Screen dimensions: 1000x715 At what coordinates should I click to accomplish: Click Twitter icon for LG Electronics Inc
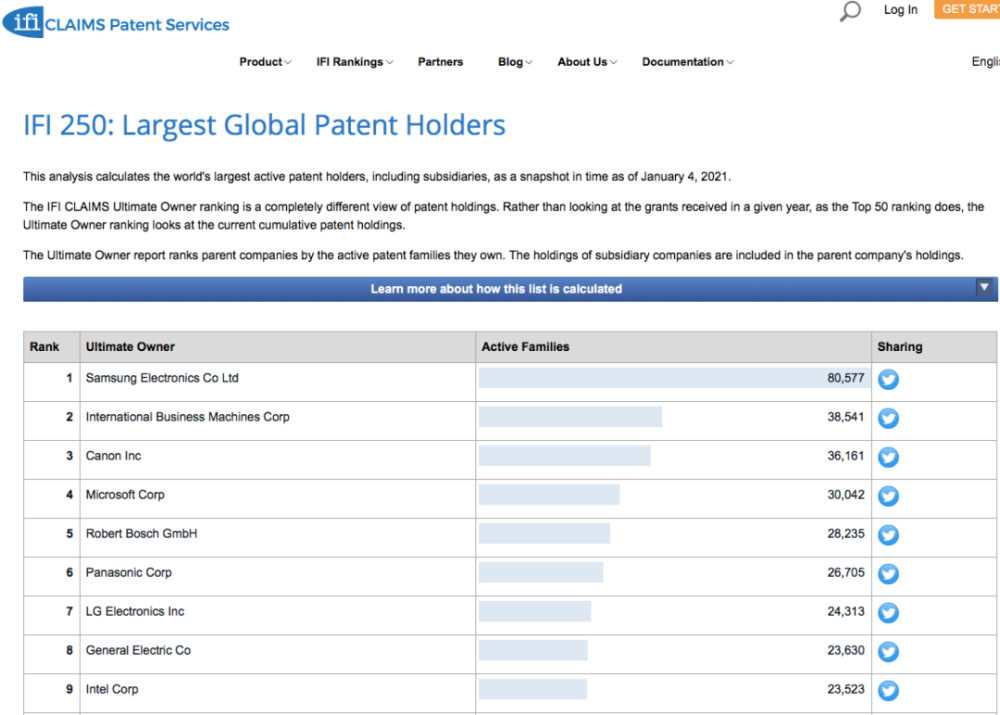point(888,612)
